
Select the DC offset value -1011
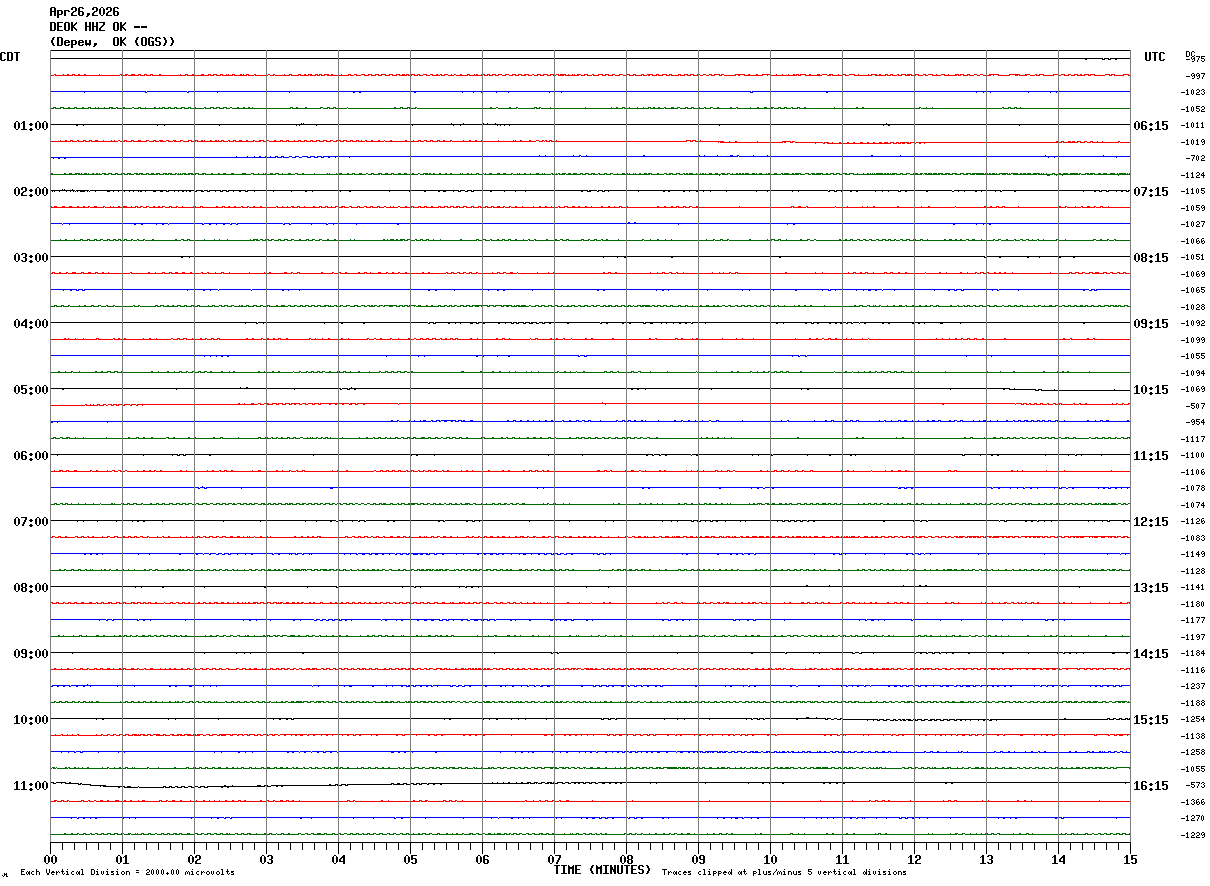click(x=1194, y=126)
